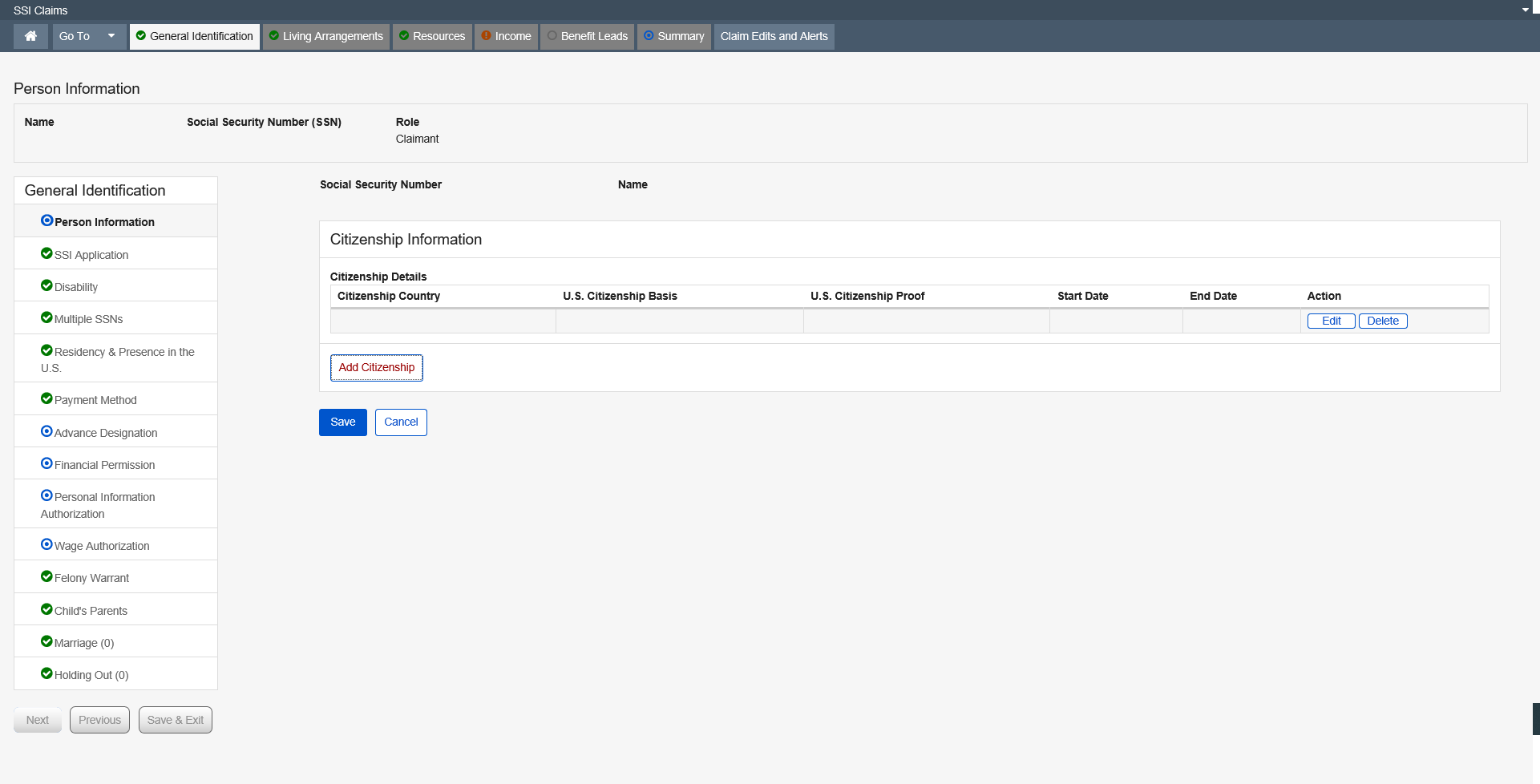Open the Summary tab
This screenshot has height=784, width=1540.
pos(673,36)
